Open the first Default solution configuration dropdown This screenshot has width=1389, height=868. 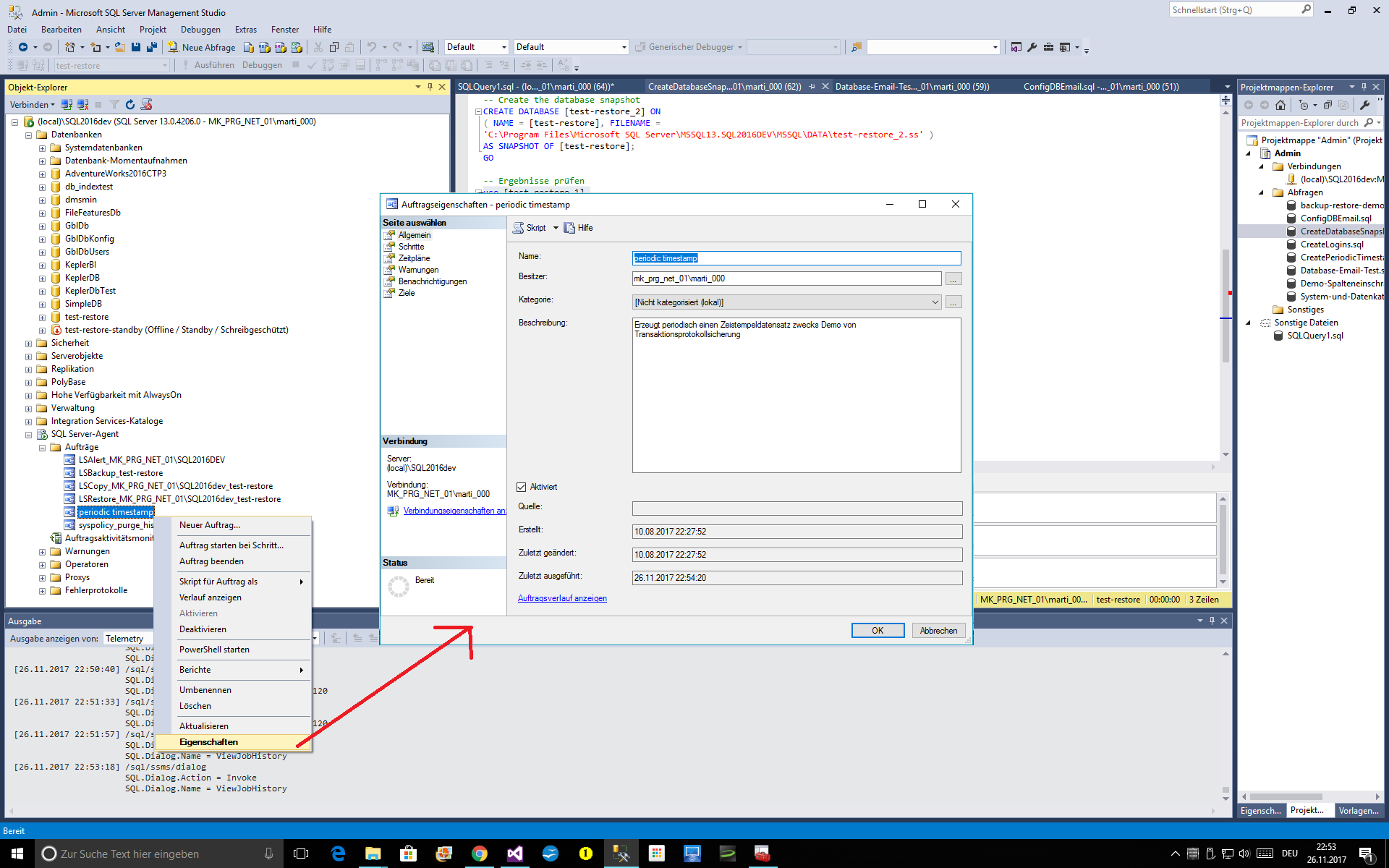coord(477,47)
